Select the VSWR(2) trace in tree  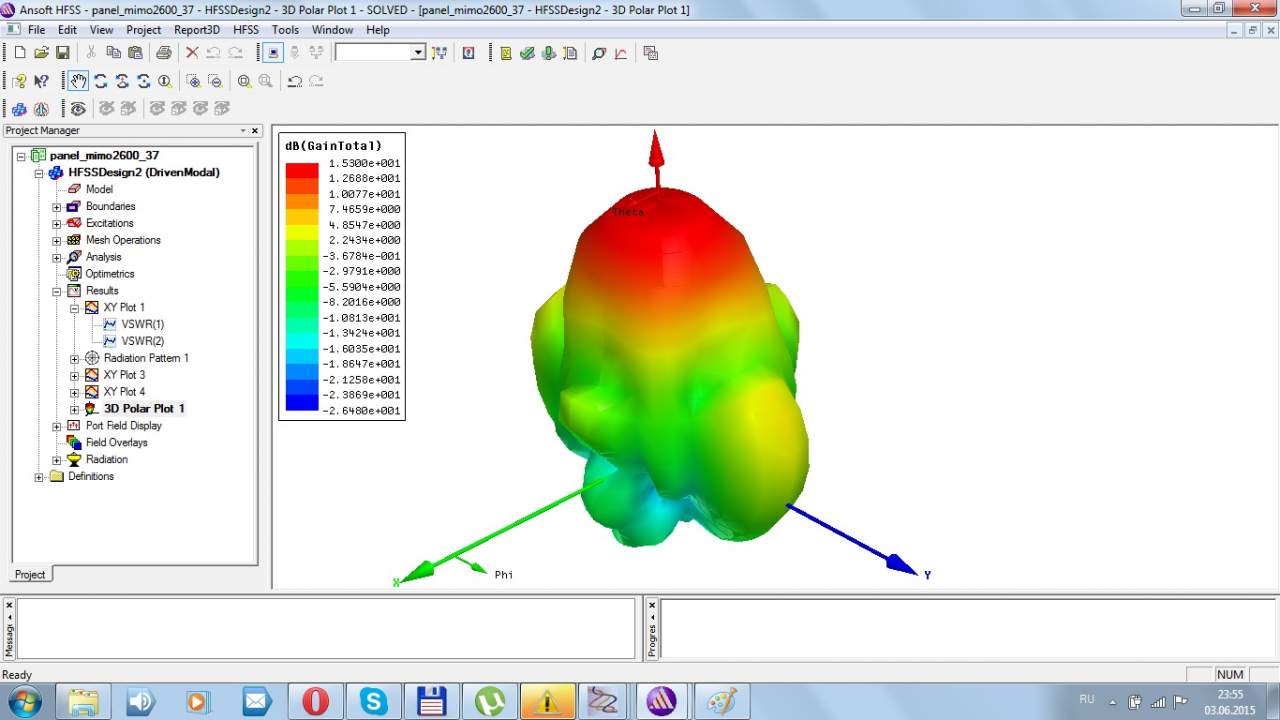coord(142,341)
